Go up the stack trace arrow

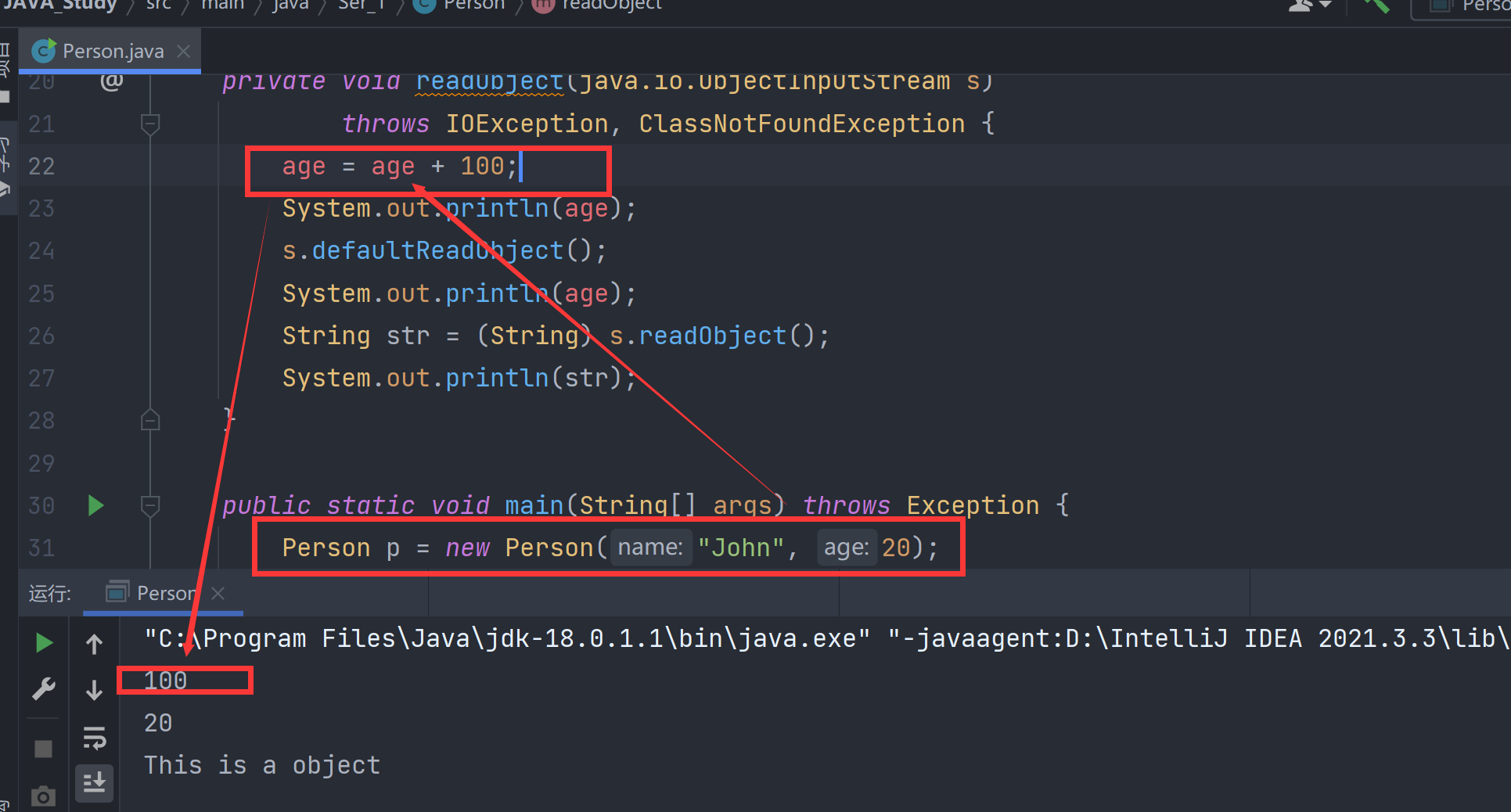[95, 644]
